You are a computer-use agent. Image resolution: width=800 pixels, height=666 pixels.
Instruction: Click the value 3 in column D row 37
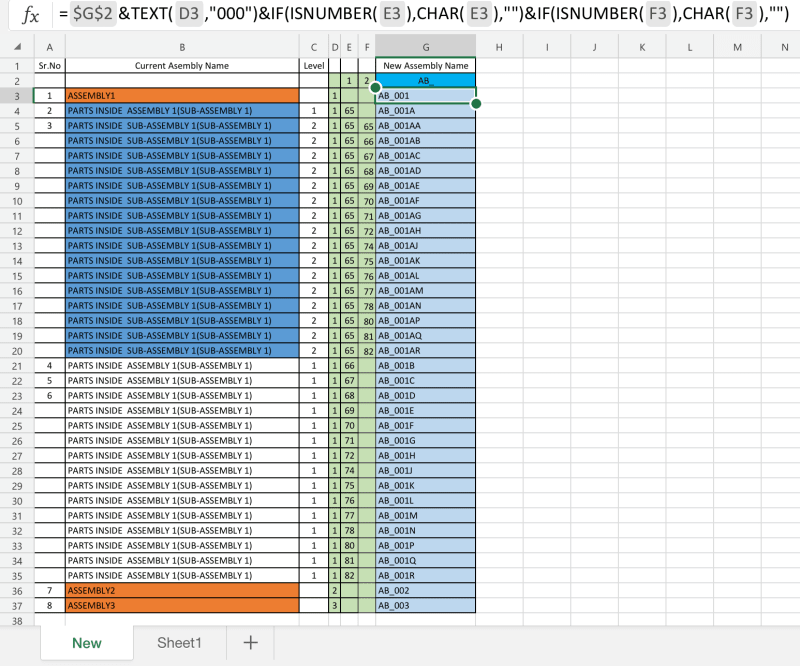335,605
